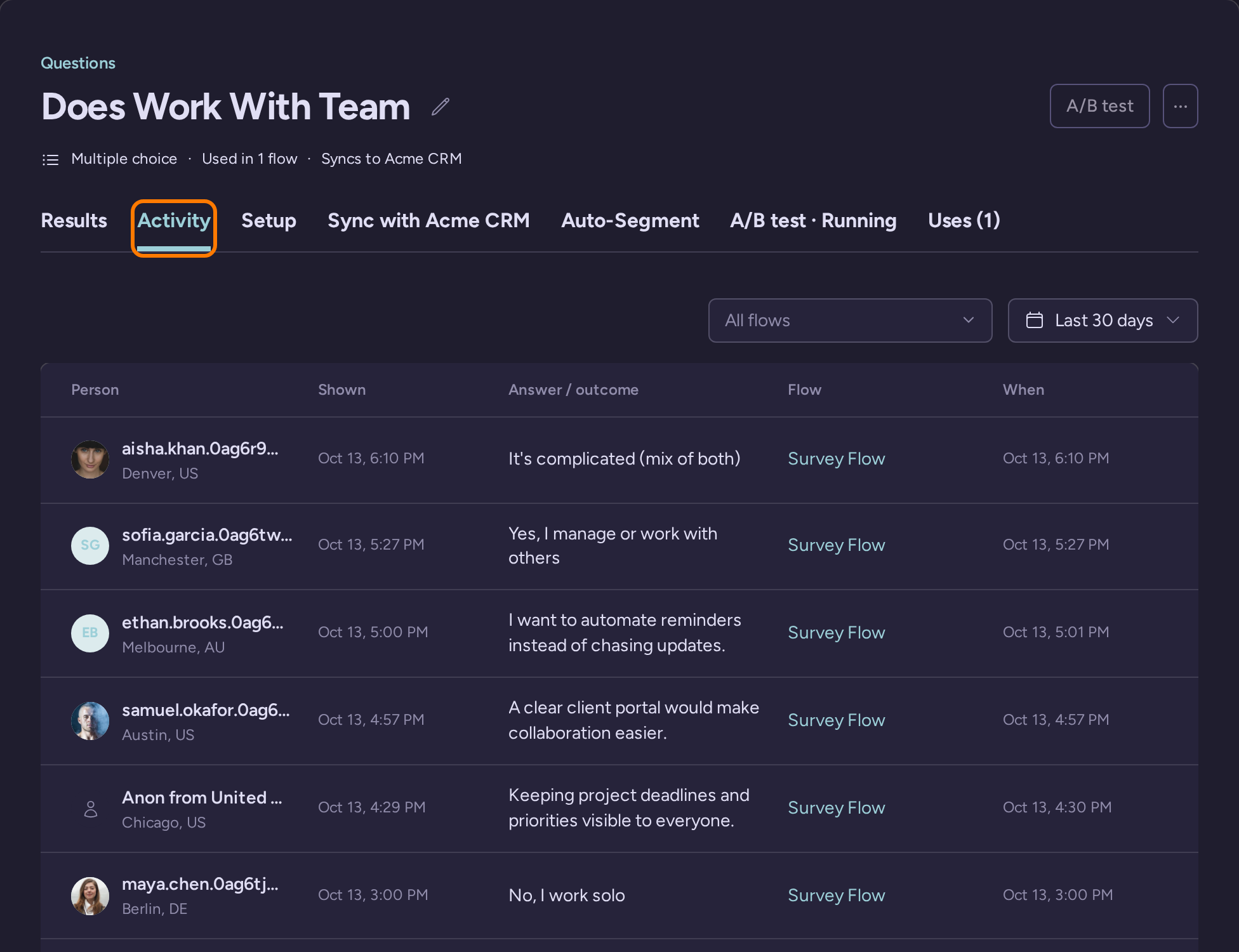Image resolution: width=1239 pixels, height=952 pixels.
Task: Click the anonymous user person icon
Action: pyautogui.click(x=91, y=809)
